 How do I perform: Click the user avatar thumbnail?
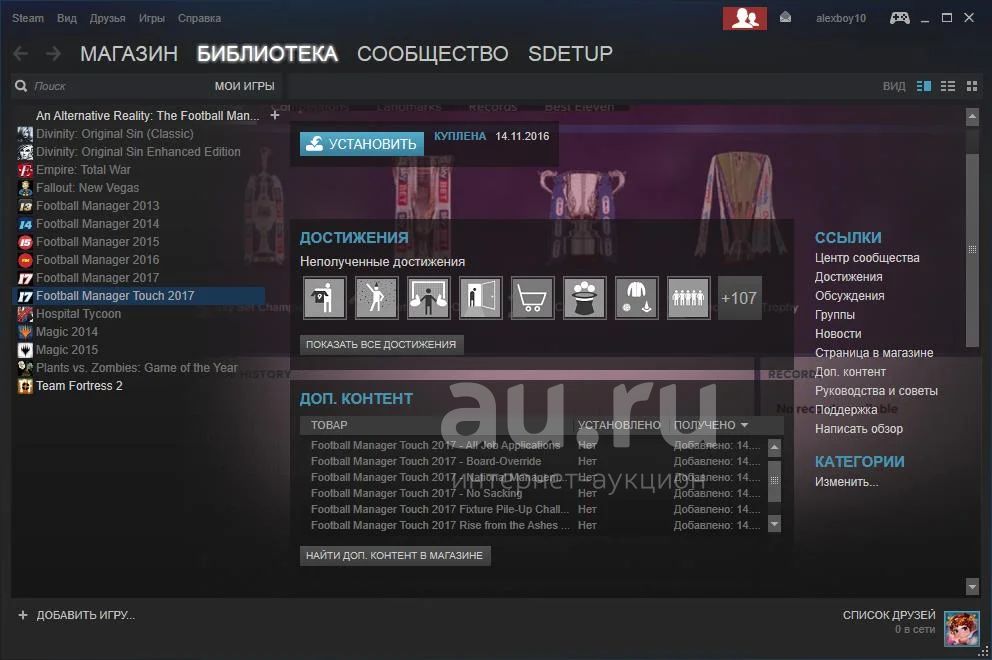pos(962,629)
